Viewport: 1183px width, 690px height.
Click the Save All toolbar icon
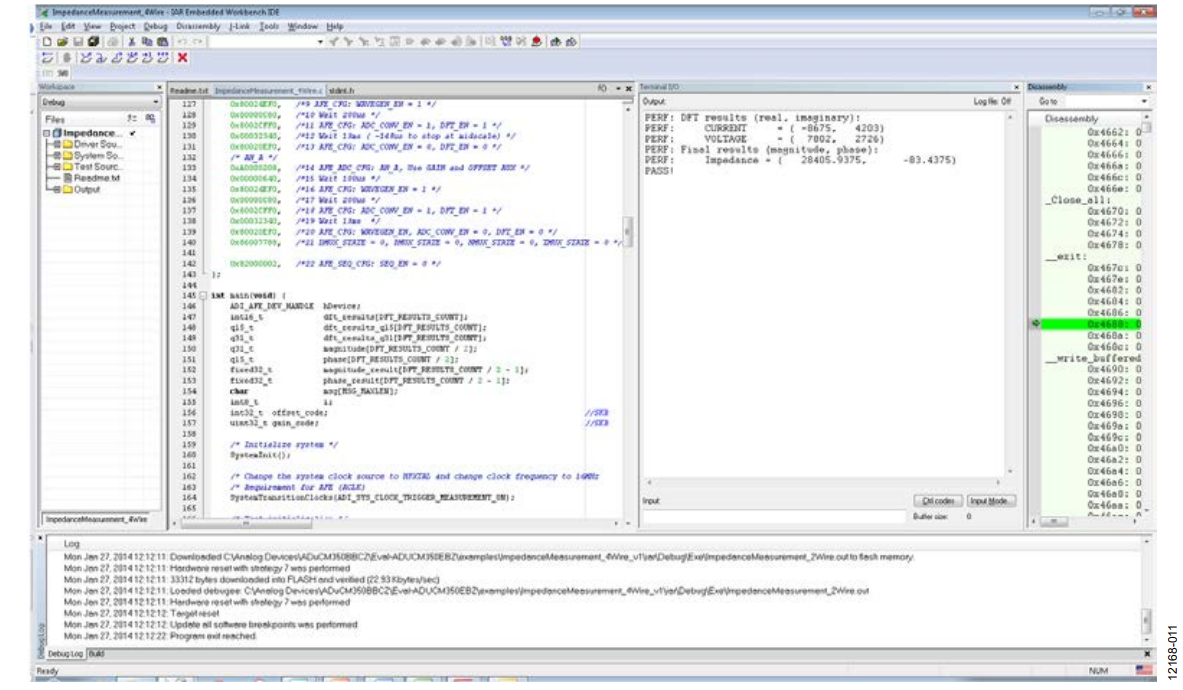pos(93,42)
